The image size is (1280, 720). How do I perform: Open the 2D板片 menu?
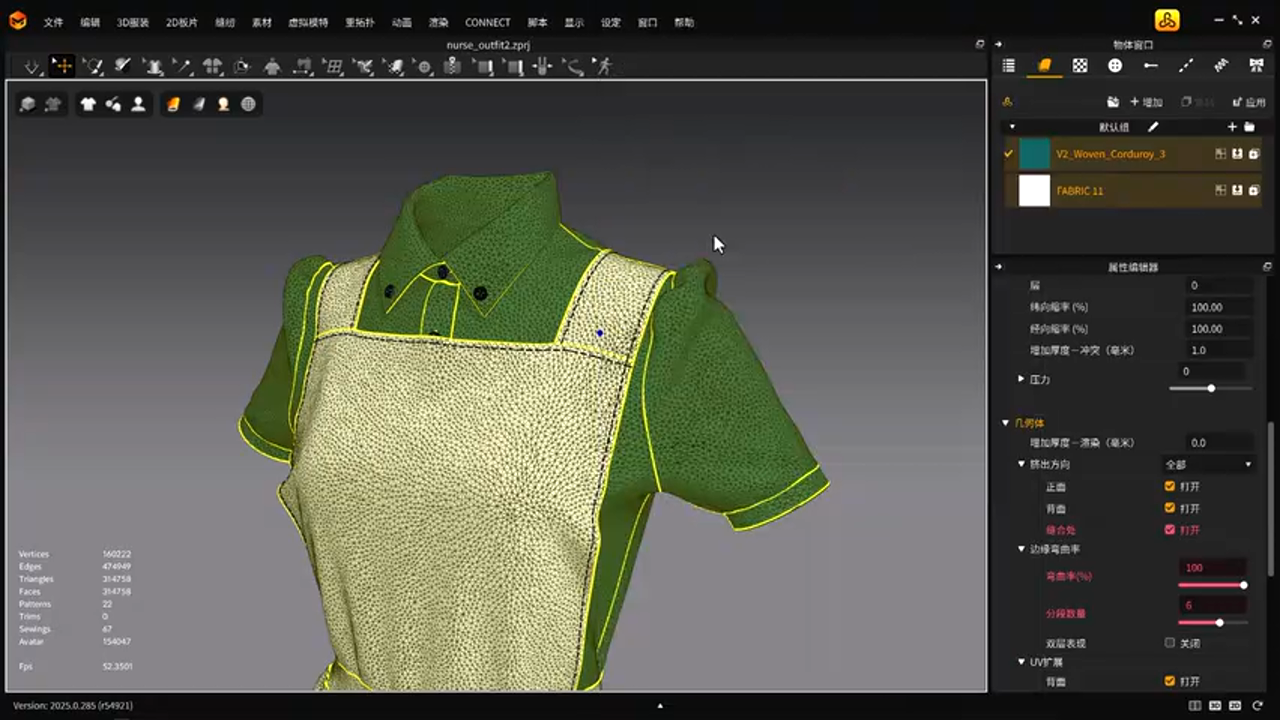(x=181, y=22)
